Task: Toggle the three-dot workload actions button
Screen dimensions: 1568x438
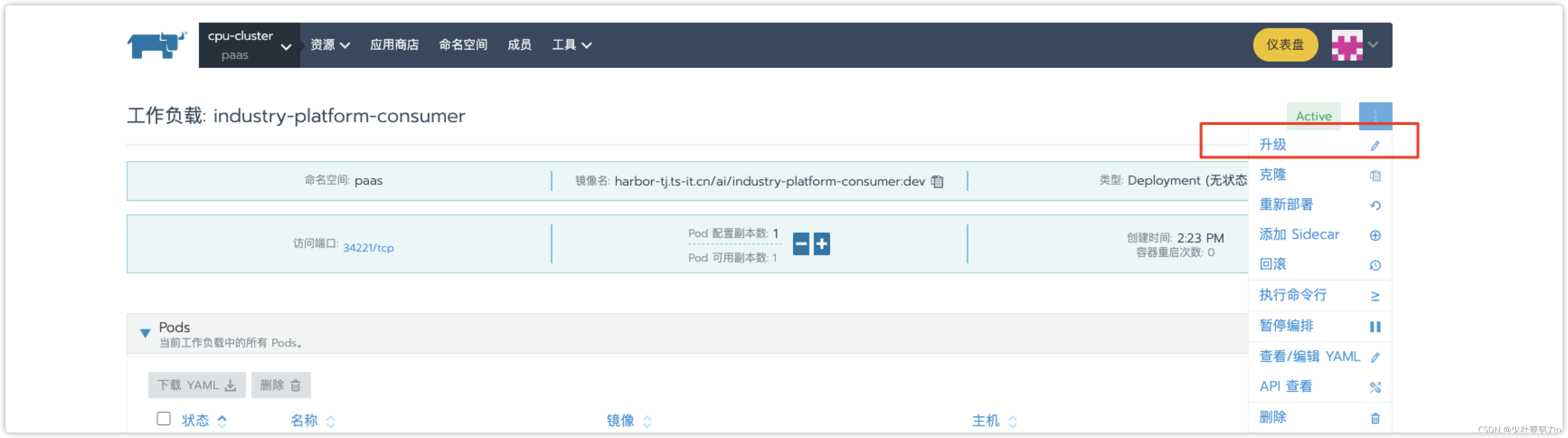Action: [1374, 116]
